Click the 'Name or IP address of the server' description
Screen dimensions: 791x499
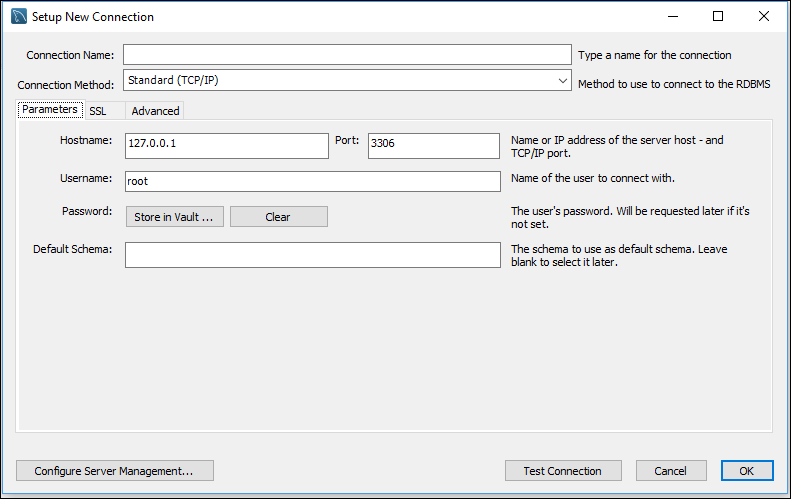coord(617,146)
